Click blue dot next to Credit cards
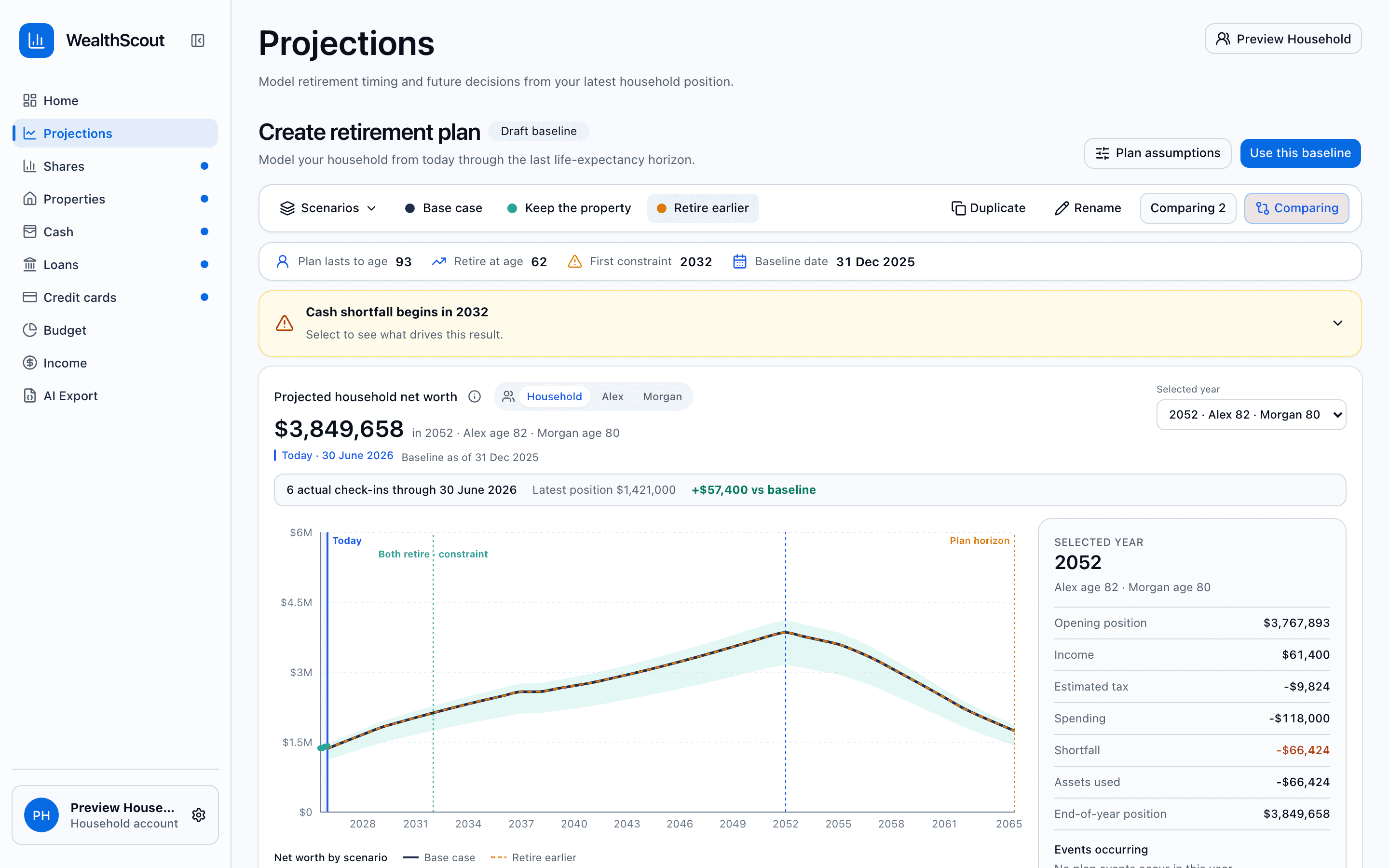This screenshot has width=1389, height=868. coord(204,297)
